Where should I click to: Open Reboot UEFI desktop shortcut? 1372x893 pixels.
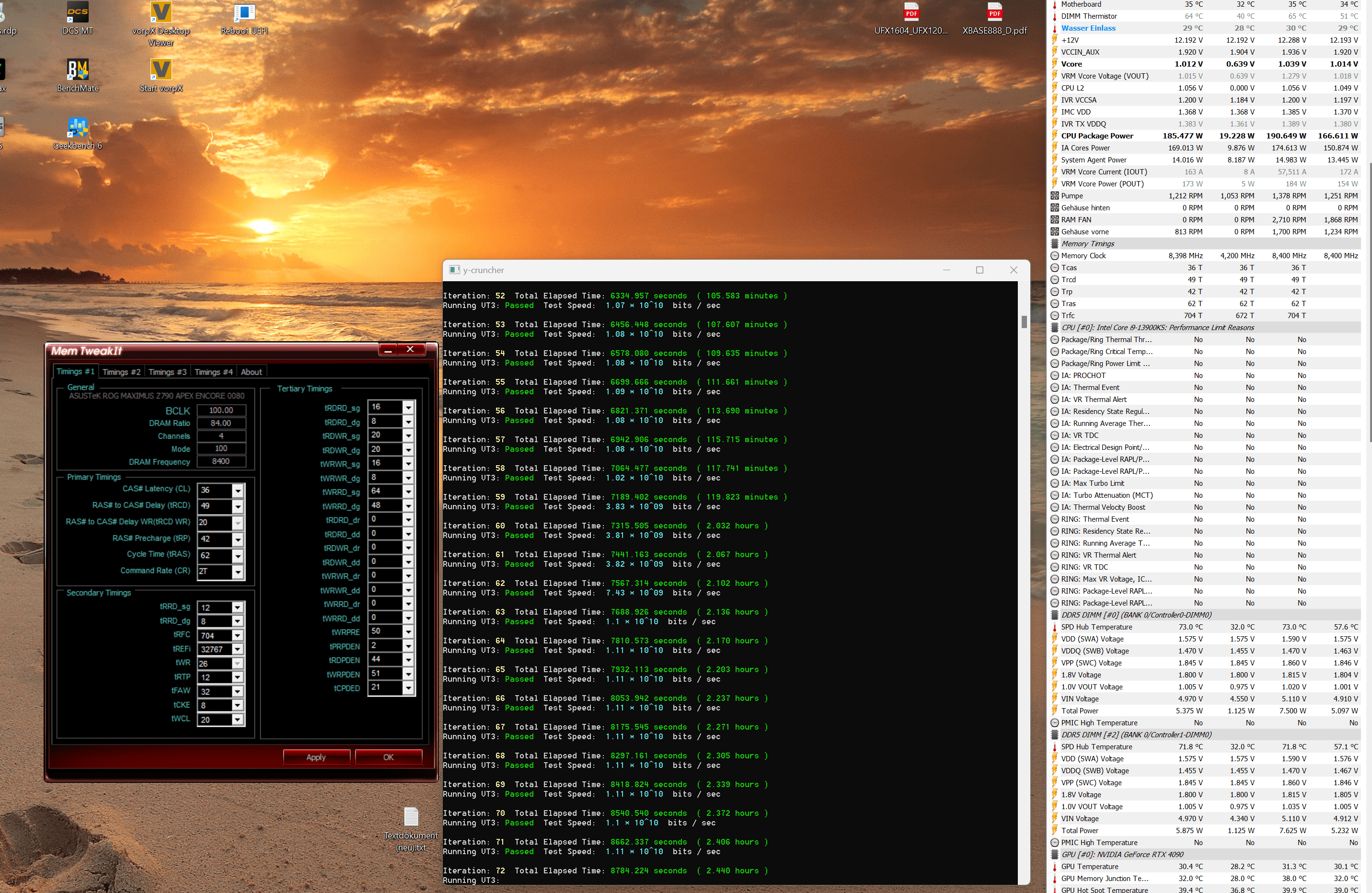(x=244, y=18)
